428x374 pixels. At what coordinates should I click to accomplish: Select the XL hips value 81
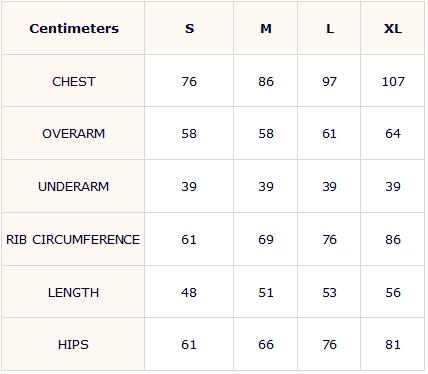coord(393,344)
